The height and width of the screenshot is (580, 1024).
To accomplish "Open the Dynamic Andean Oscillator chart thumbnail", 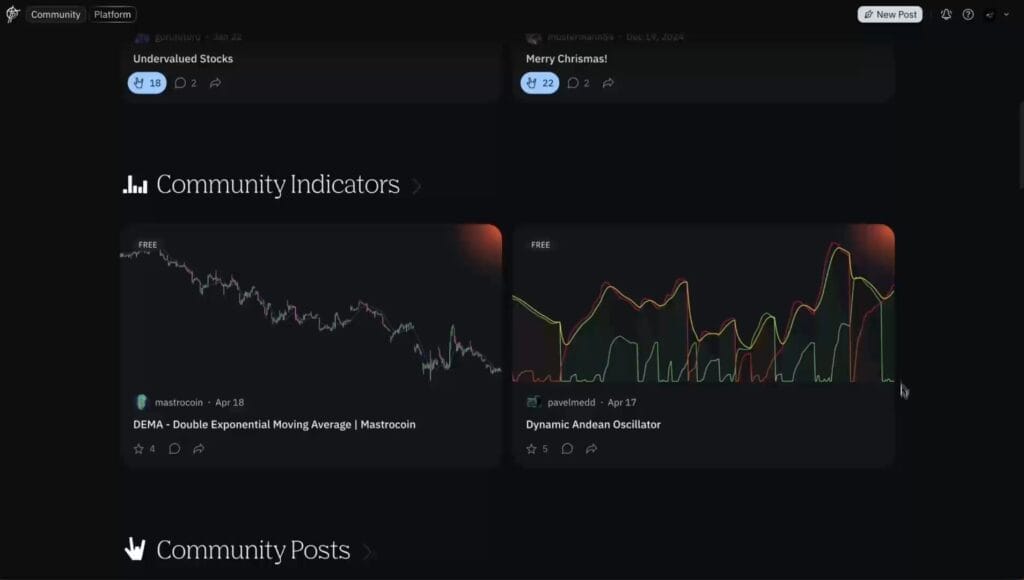I will [703, 304].
